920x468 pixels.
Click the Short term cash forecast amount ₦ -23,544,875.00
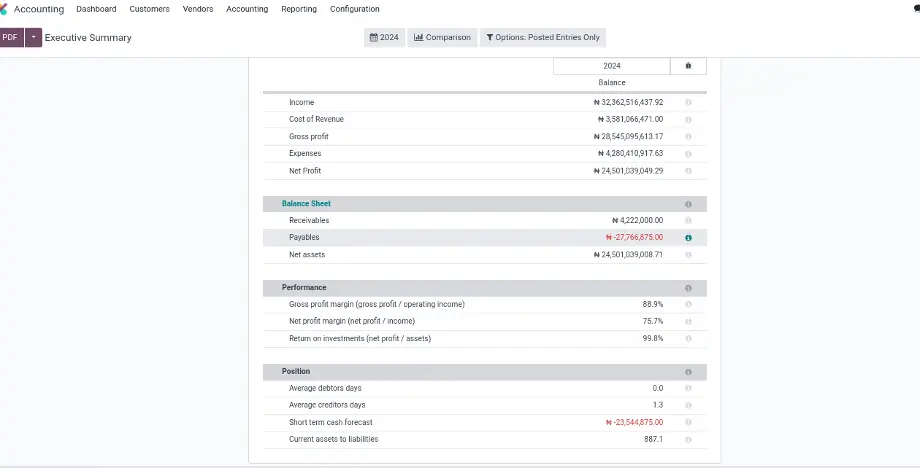634,422
